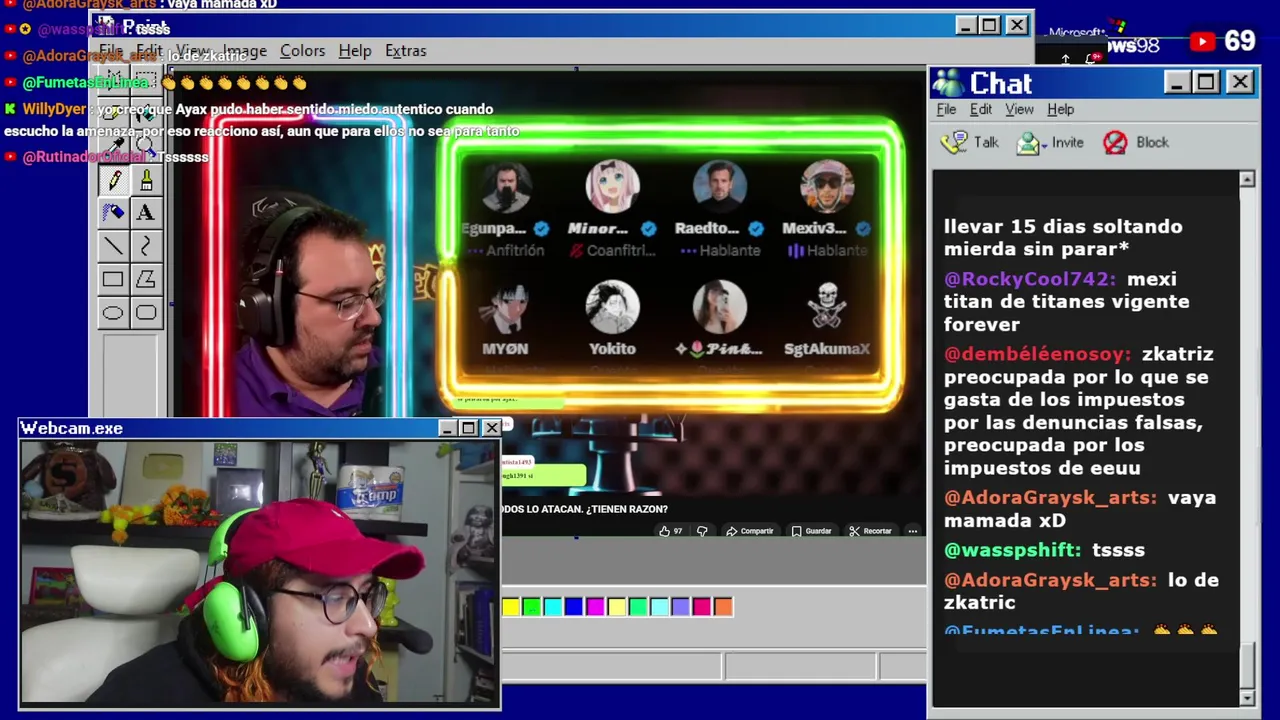Screen dimensions: 1280x720
Task: Click the Guardar save button
Action: point(811,531)
